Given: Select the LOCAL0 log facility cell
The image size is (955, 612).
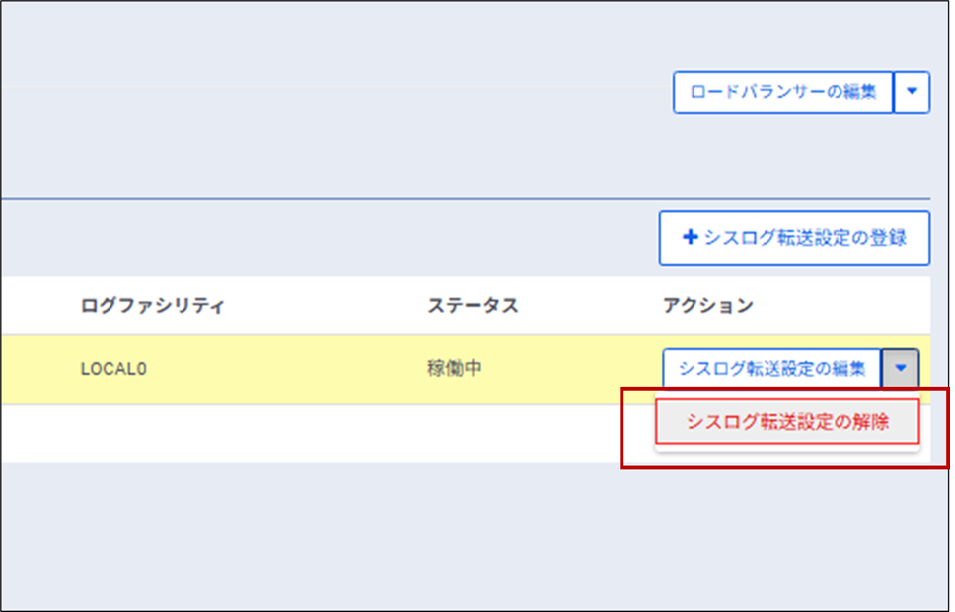Looking at the screenshot, I should 114,369.
